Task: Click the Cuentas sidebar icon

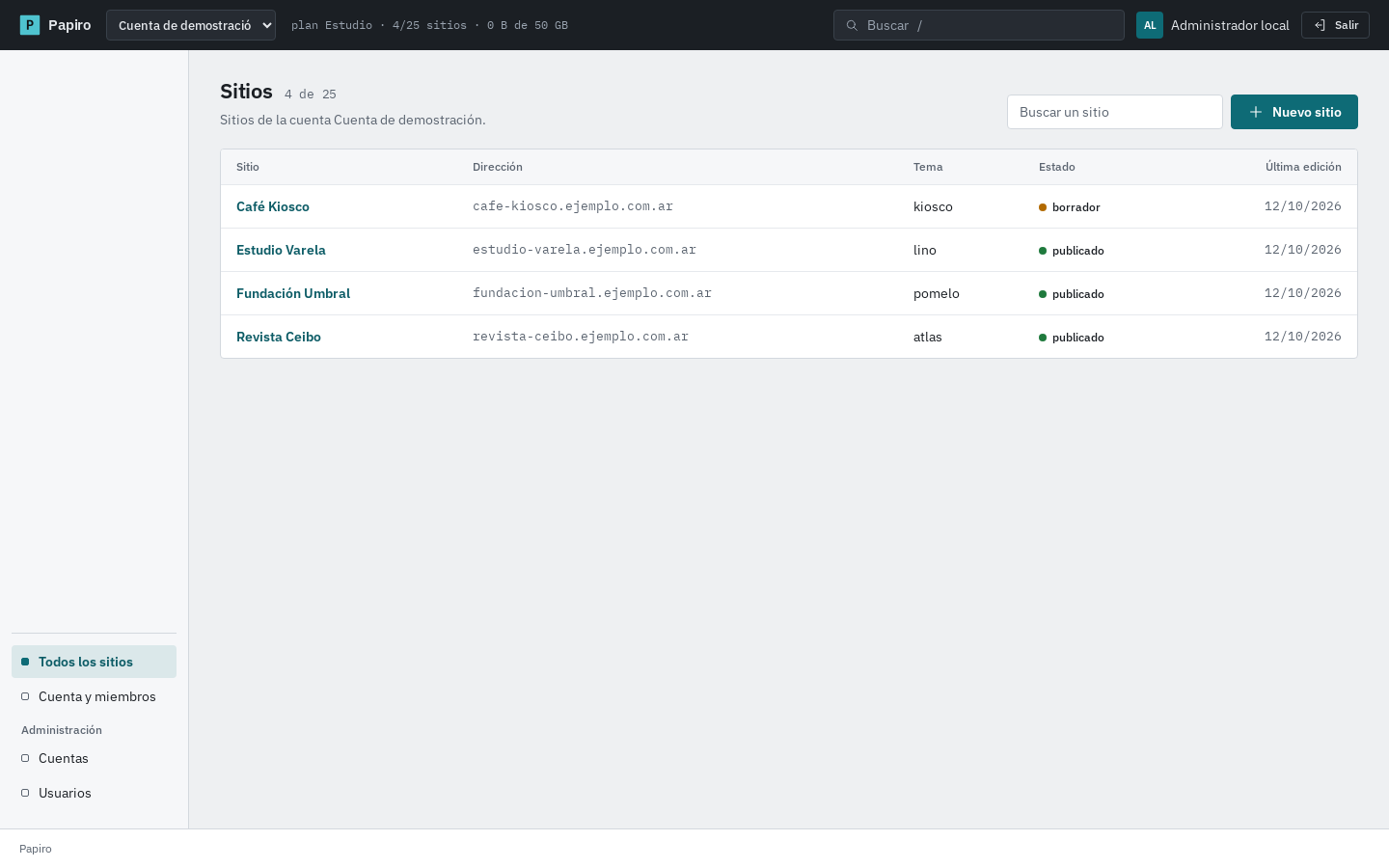Action: (x=25, y=758)
